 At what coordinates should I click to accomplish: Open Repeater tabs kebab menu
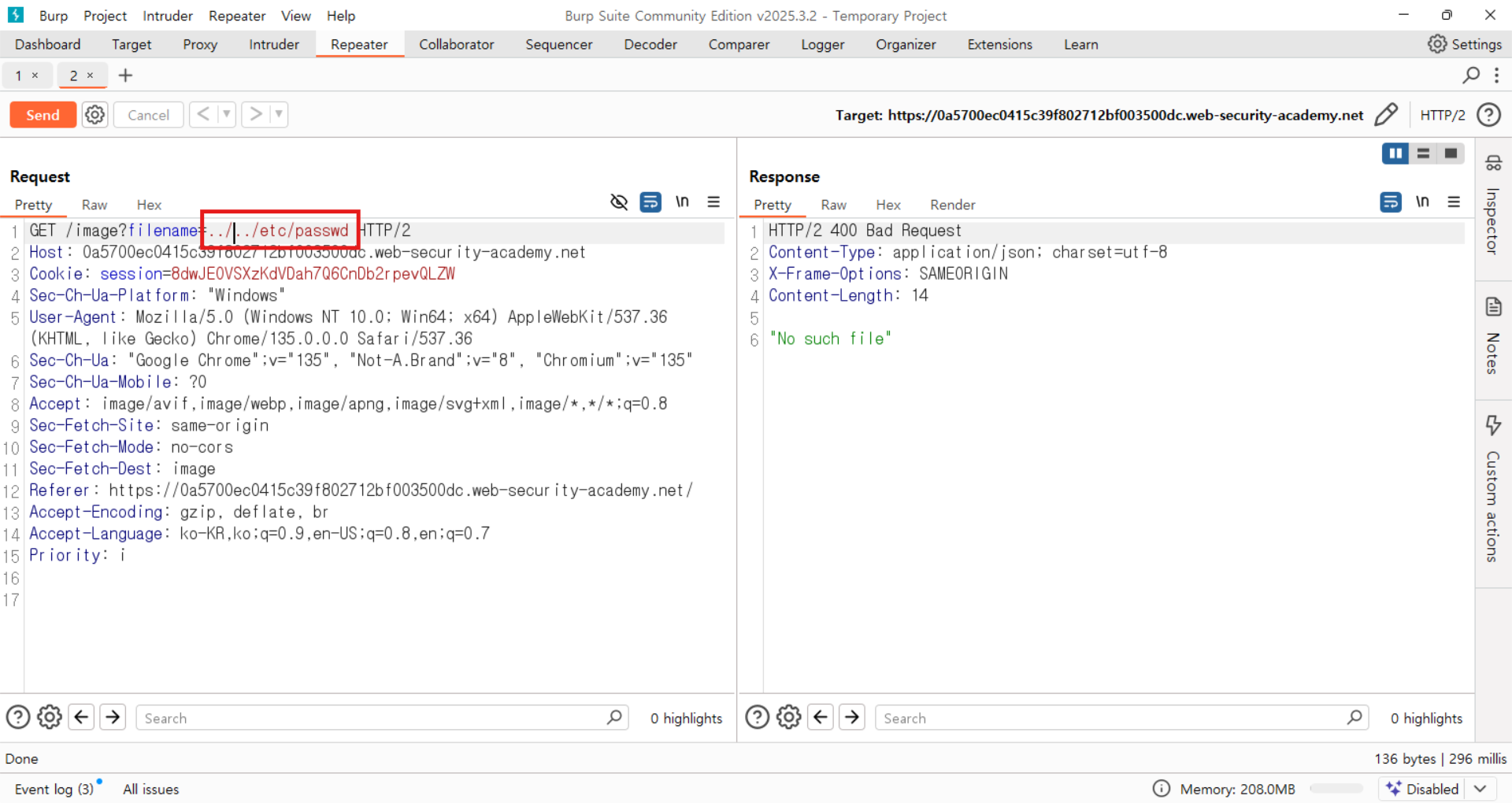1496,75
